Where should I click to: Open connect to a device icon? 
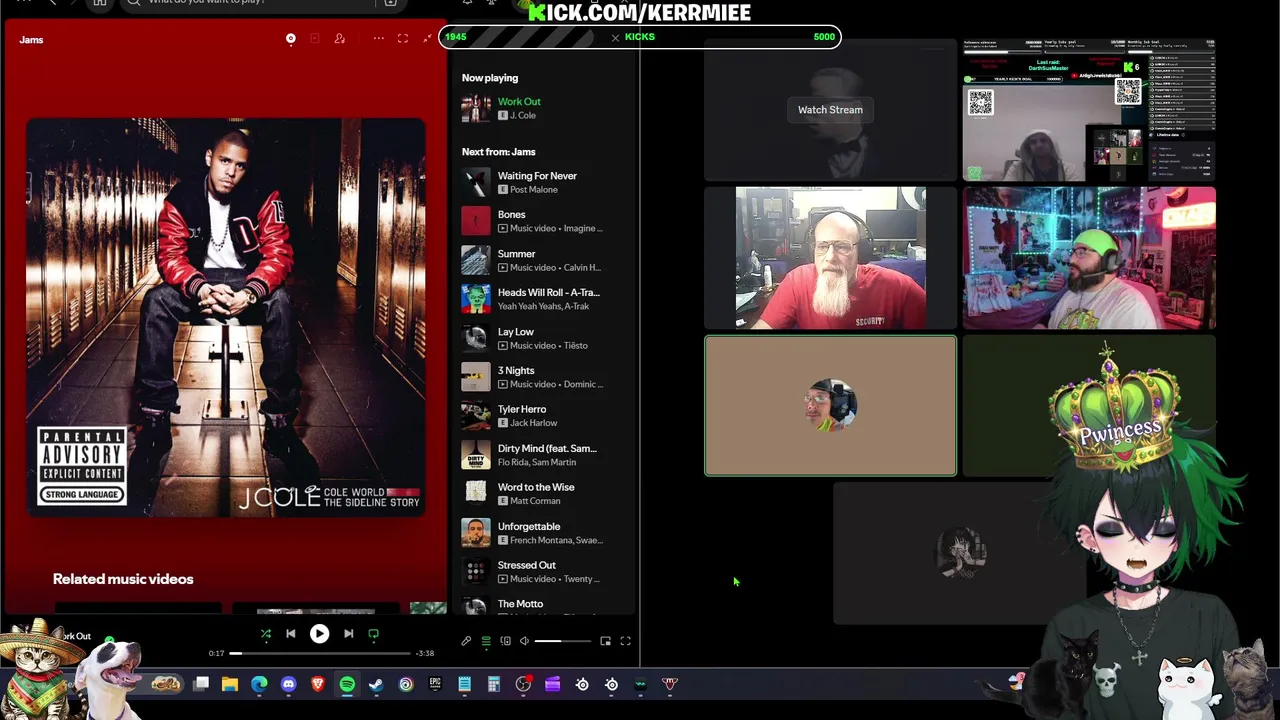coord(505,641)
